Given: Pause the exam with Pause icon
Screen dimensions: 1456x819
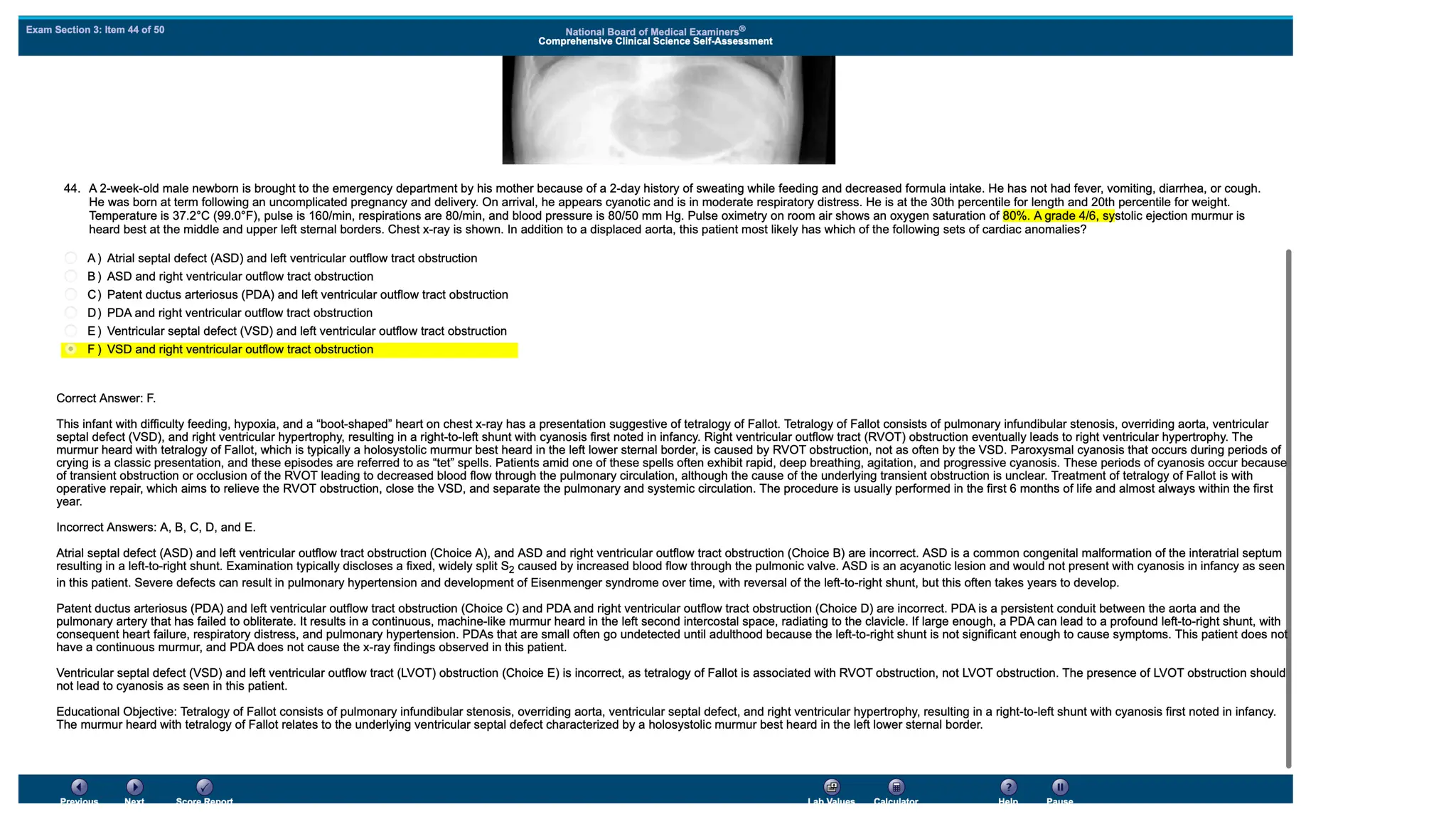Looking at the screenshot, I should pyautogui.click(x=1059, y=787).
